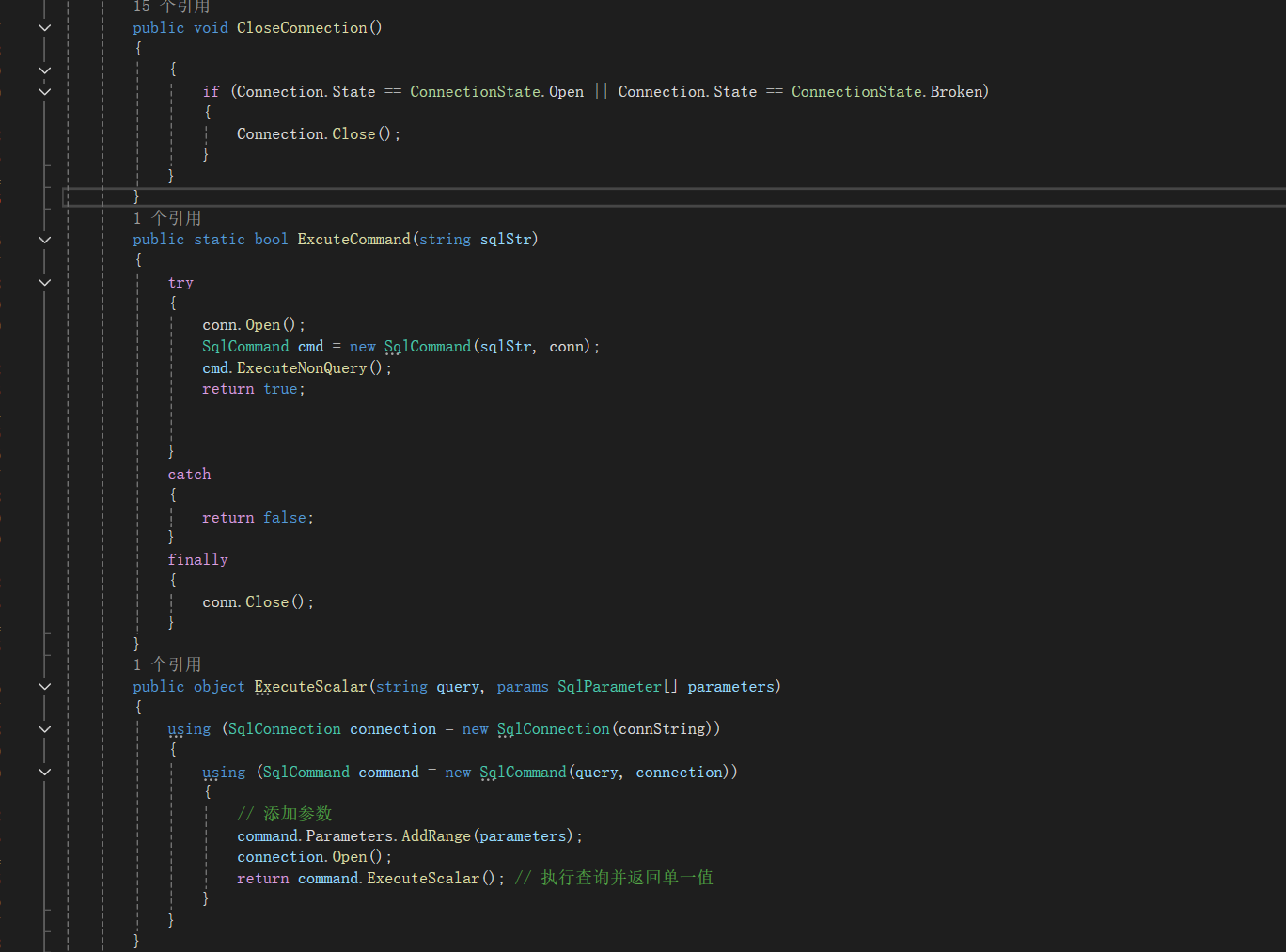Screen dimensions: 1286x952
Task: Fold the ExcuteCommand method
Action: tap(44, 240)
